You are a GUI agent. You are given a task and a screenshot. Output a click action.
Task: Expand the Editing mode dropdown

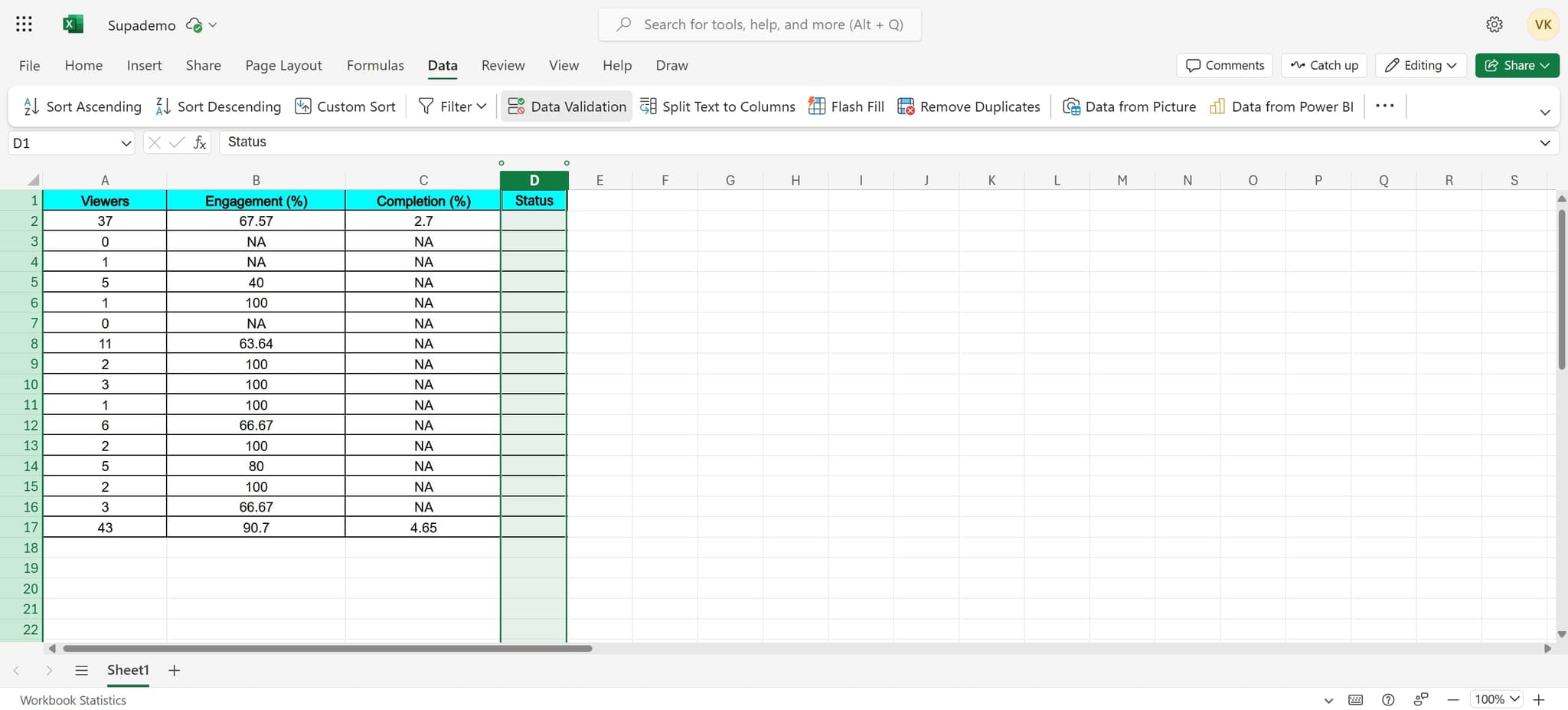coord(1421,65)
